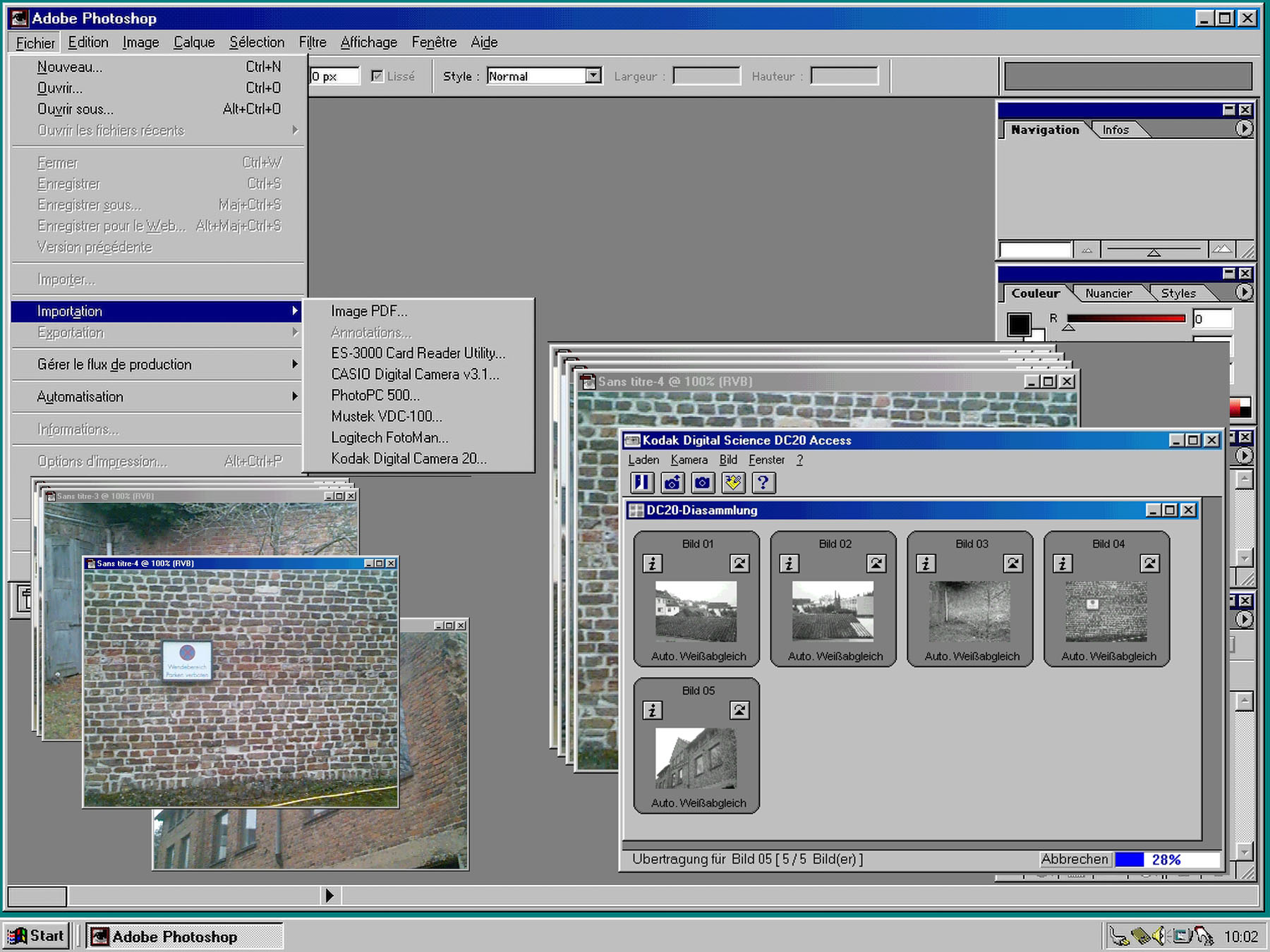Show info for Bild 03
The image size is (1270, 952).
pyautogui.click(x=926, y=563)
